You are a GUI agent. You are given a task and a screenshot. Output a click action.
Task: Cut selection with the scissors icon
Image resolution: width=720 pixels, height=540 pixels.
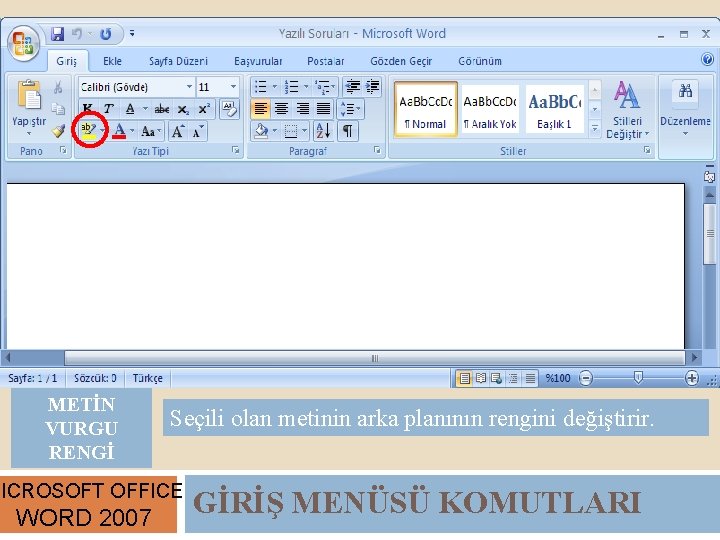[x=58, y=87]
